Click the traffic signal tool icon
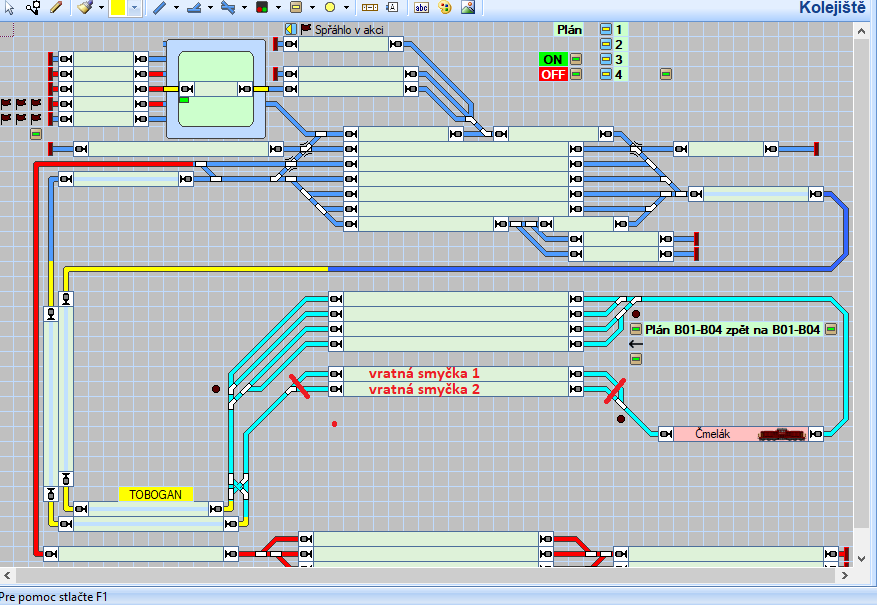877x605 pixels. pos(262,8)
